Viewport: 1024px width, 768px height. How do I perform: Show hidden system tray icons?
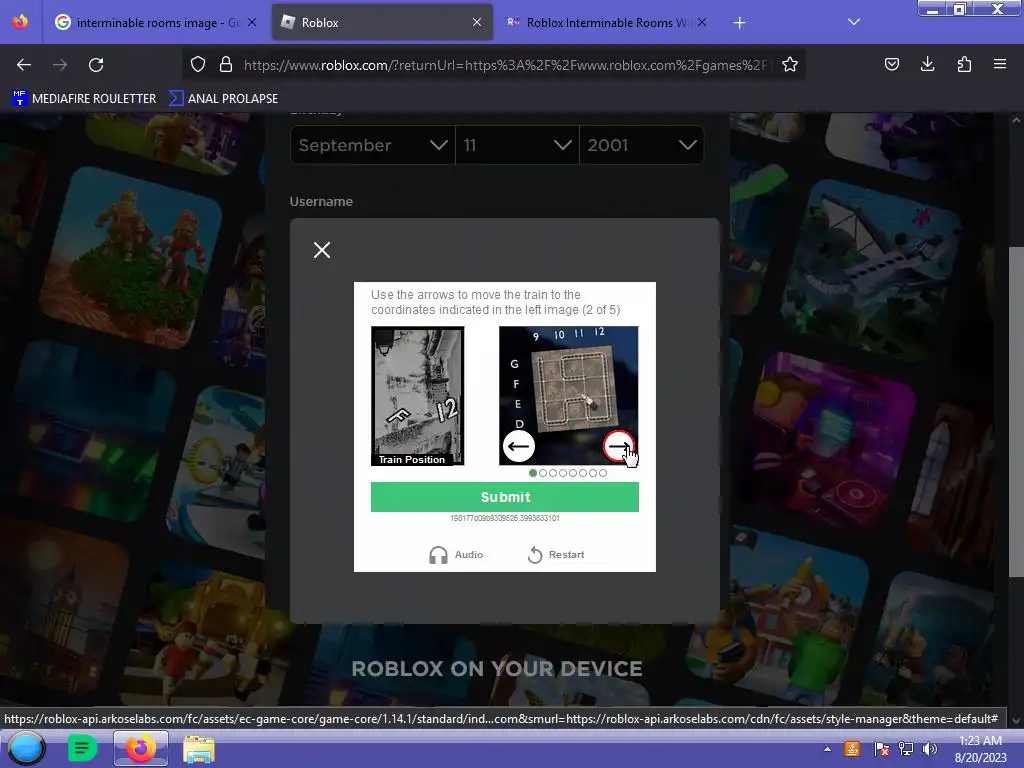(x=827, y=749)
